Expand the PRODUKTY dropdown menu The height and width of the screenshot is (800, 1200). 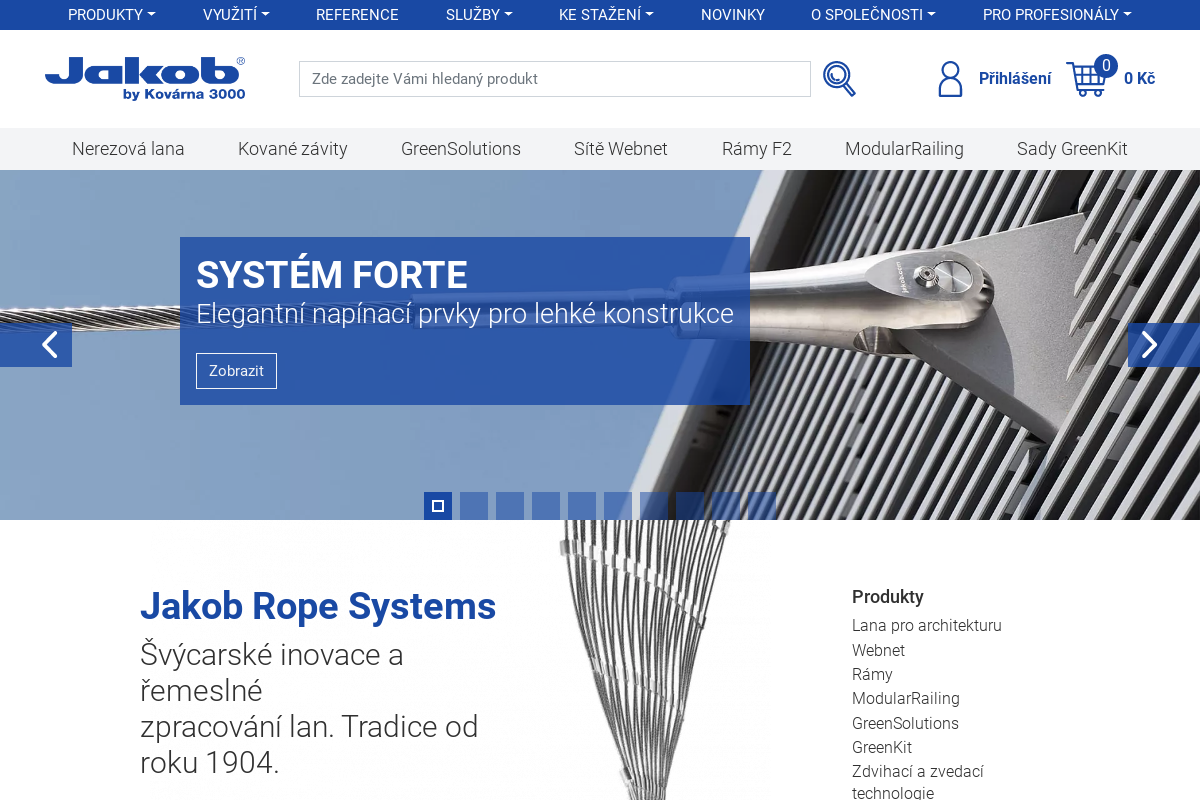111,15
